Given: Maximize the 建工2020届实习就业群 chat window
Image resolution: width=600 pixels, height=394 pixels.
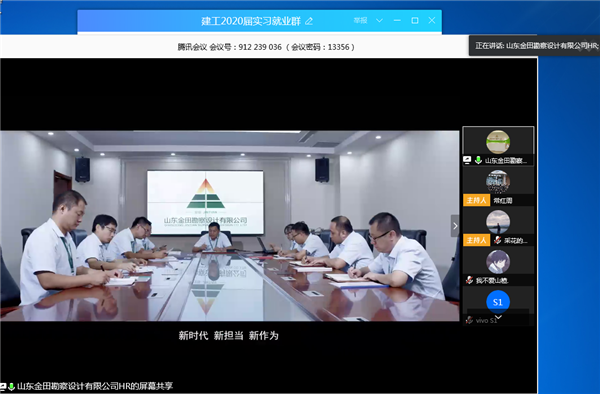Looking at the screenshot, I should pos(415,20).
